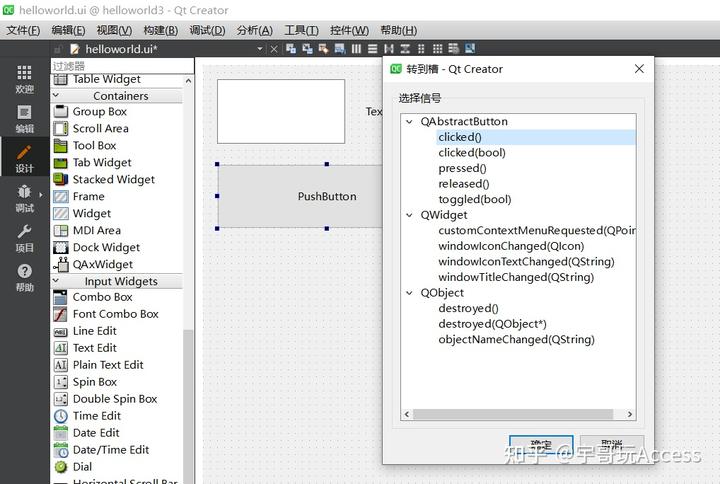Collapse the Containers widget category
720x484 pixels.
pyautogui.click(x=120, y=96)
